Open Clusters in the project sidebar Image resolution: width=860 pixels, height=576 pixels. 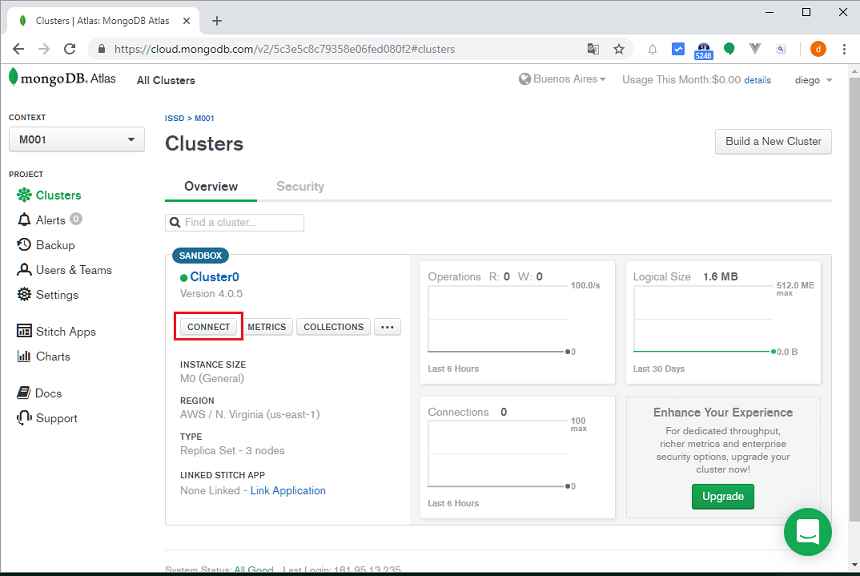49,195
